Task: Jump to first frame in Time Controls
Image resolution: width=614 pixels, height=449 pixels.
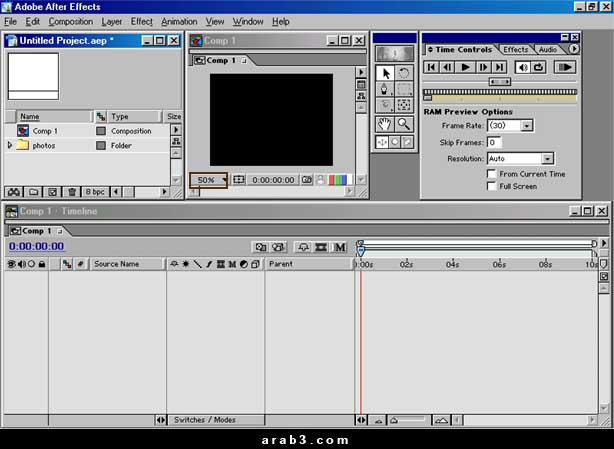Action: tap(431, 67)
